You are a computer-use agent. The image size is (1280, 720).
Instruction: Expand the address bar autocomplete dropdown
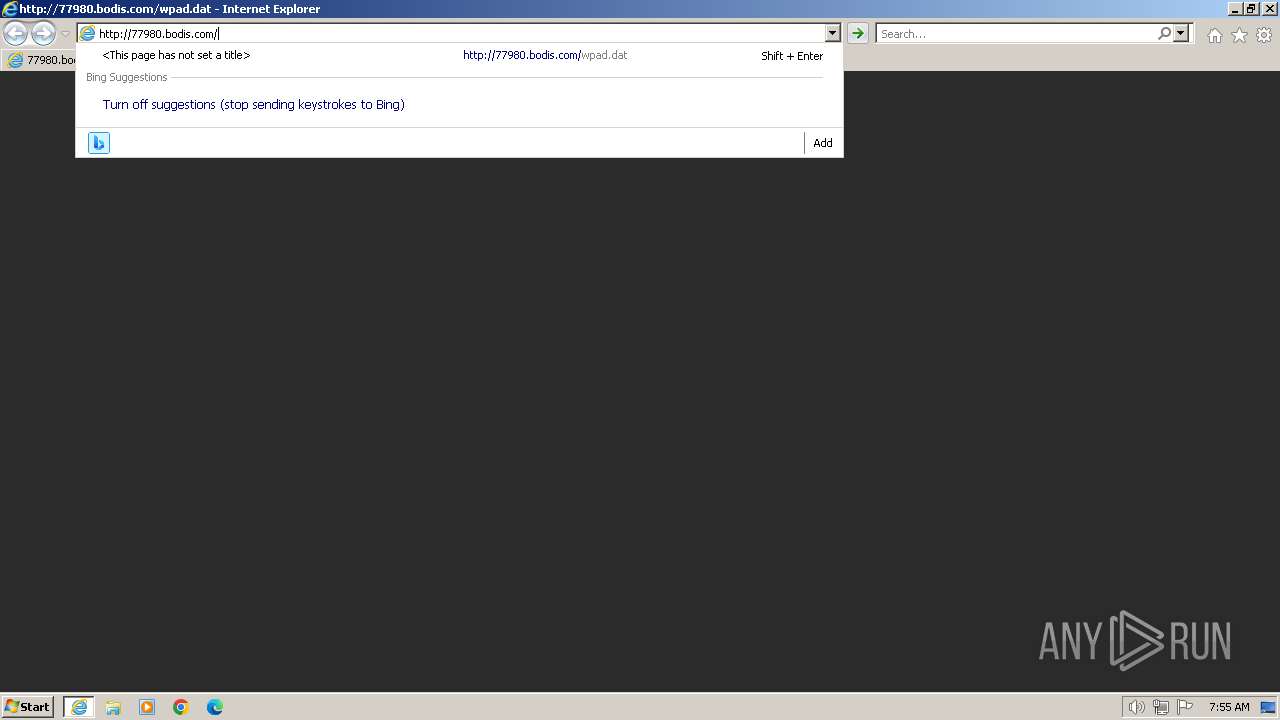(x=832, y=34)
